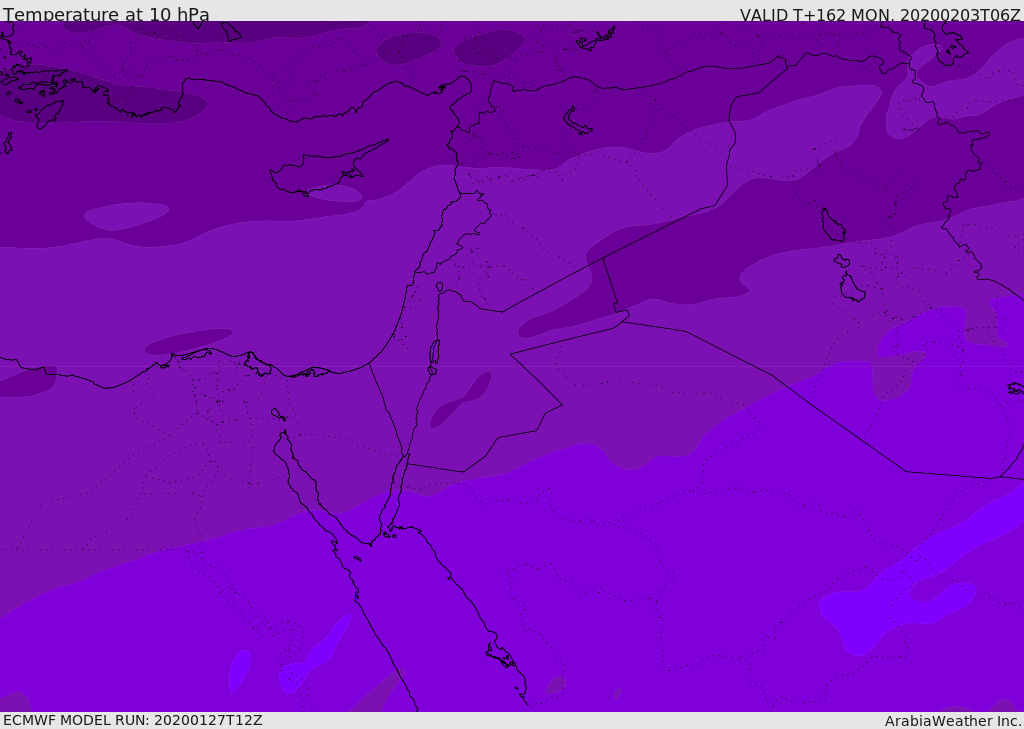Click the 'Temperature at 10 hPa' title
The width and height of the screenshot is (1024, 729).
coord(106,14)
